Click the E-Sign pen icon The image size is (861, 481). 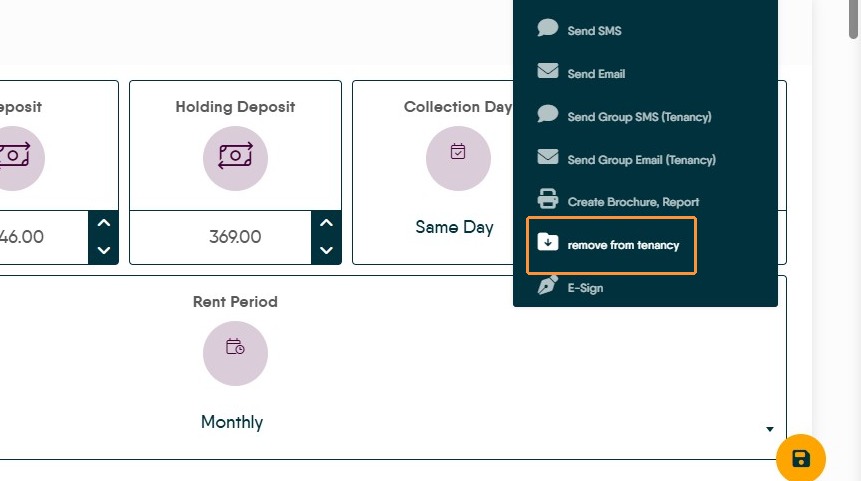[x=547, y=286]
